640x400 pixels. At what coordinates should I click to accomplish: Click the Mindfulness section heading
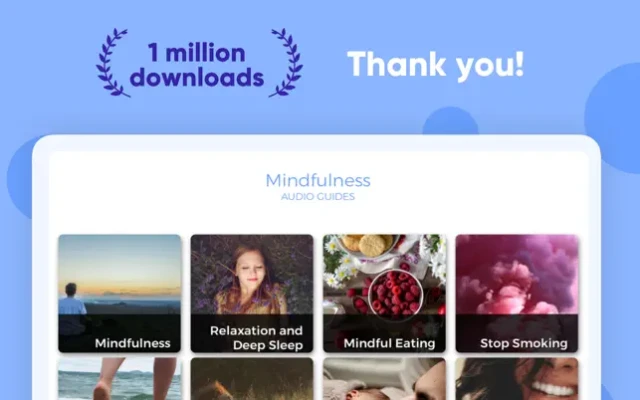point(318,180)
